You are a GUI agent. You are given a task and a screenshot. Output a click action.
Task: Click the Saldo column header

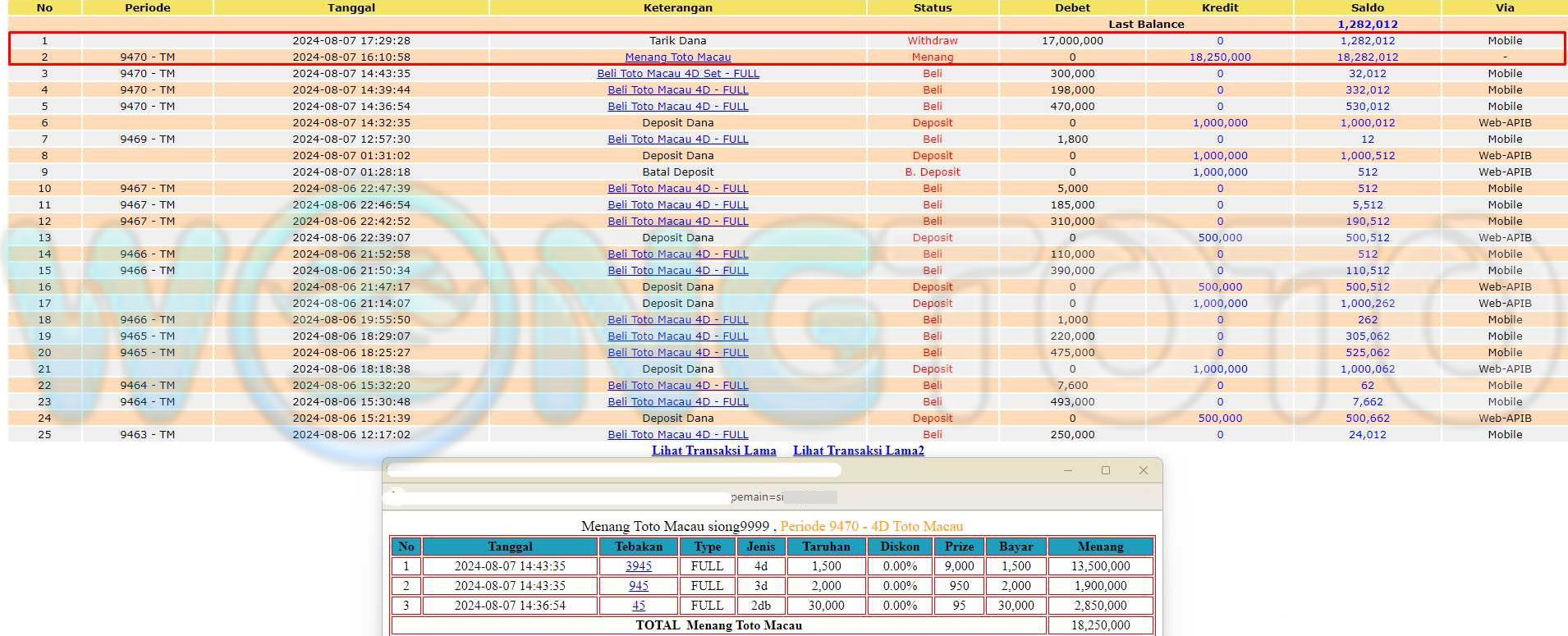pos(1367,7)
